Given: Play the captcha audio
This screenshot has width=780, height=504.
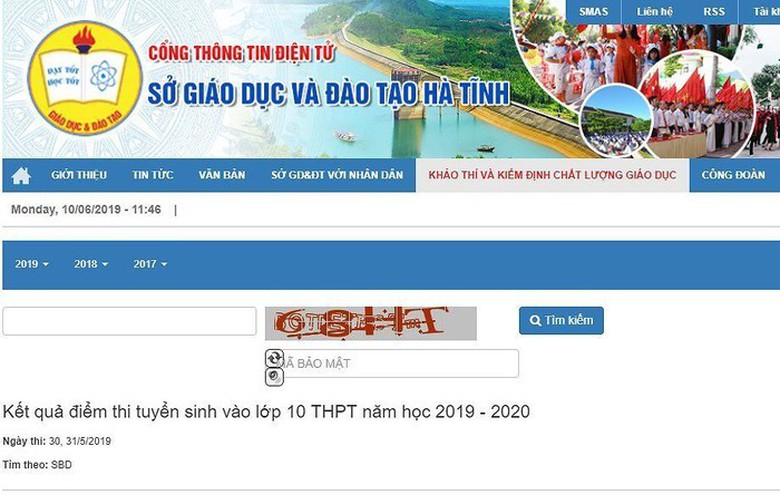Looking at the screenshot, I should tap(274, 377).
